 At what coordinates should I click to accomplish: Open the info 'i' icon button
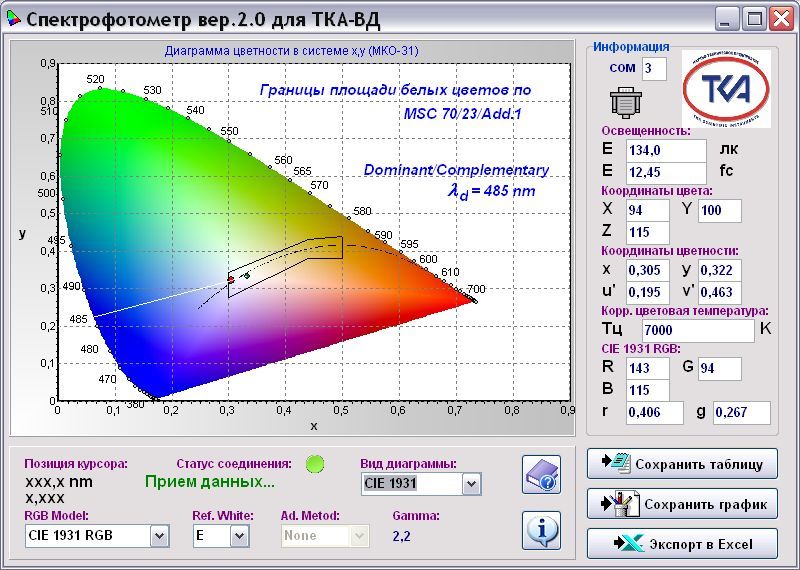(541, 529)
